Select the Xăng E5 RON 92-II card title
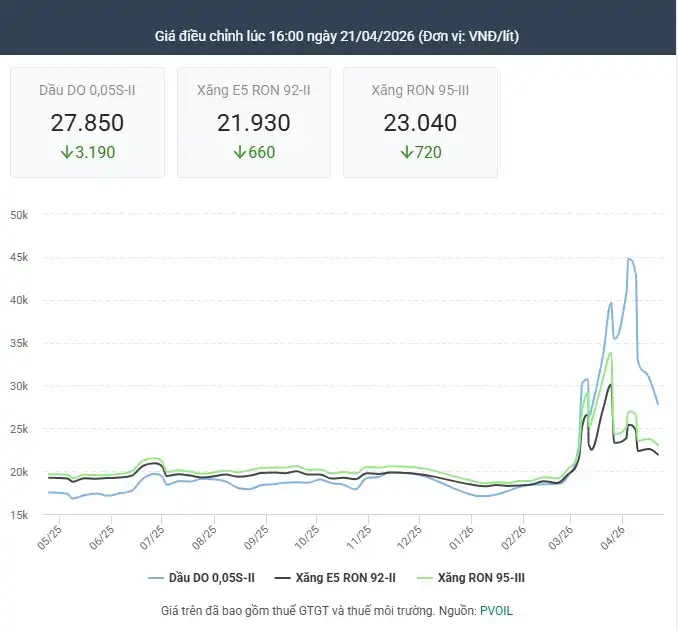Image resolution: width=678 pixels, height=631 pixels. pos(254,90)
